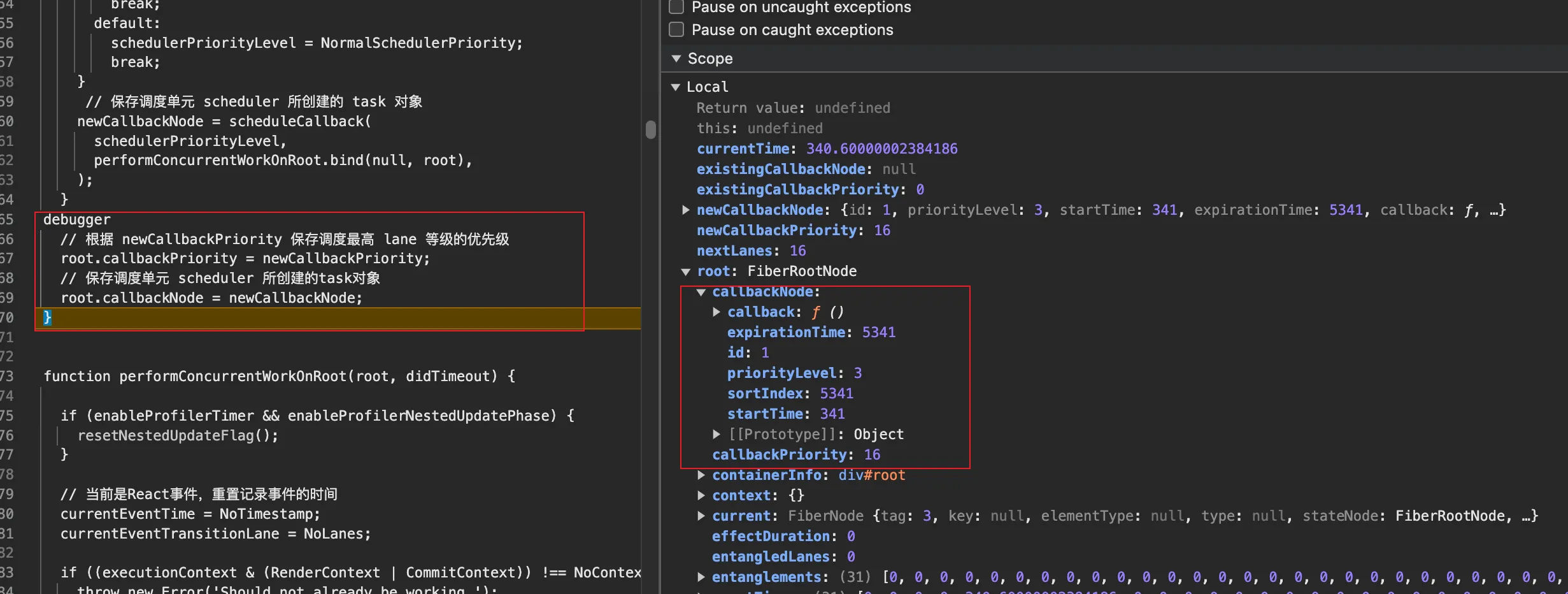
Task: Click the div#root element link
Action: (871, 475)
